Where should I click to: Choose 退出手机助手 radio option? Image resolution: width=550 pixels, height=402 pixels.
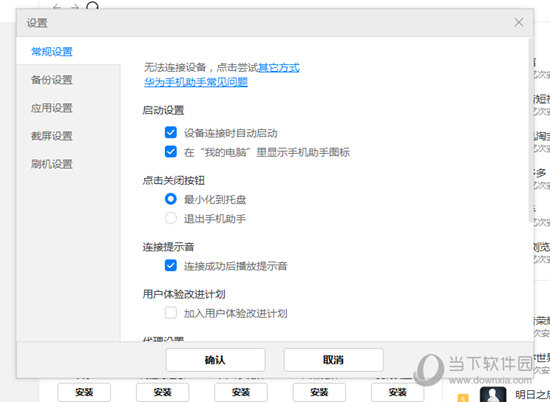[x=170, y=218]
